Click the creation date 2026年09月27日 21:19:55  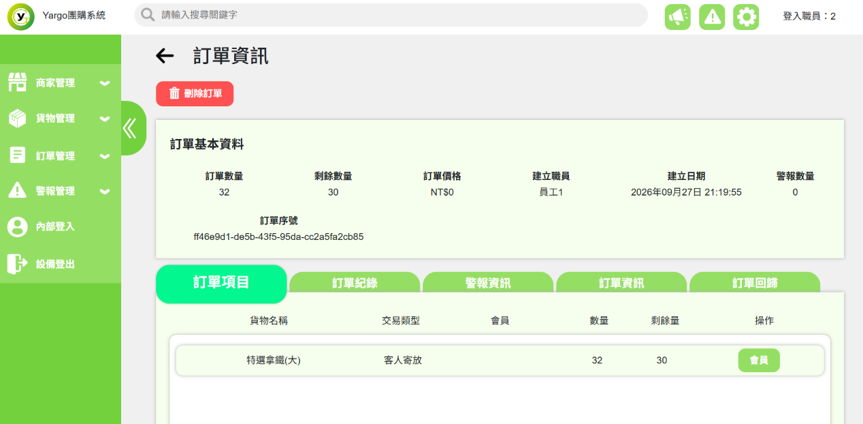point(686,192)
